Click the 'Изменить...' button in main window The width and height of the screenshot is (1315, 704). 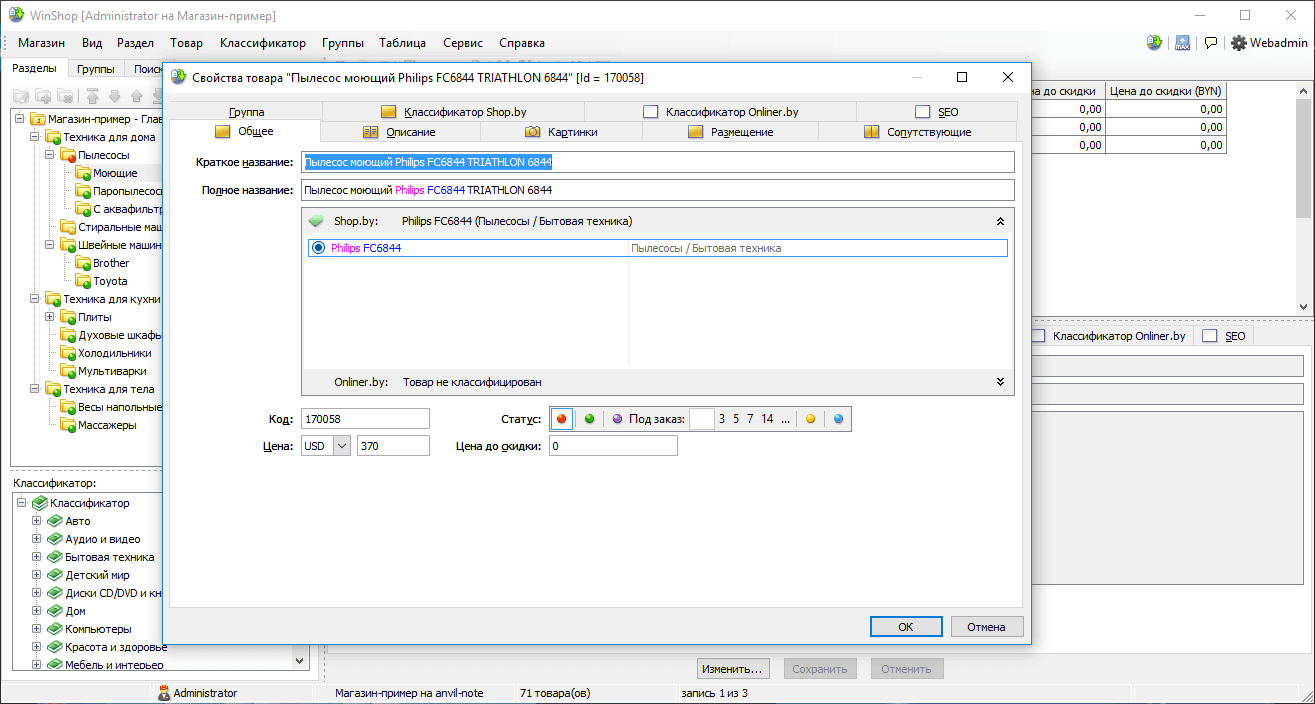click(733, 669)
